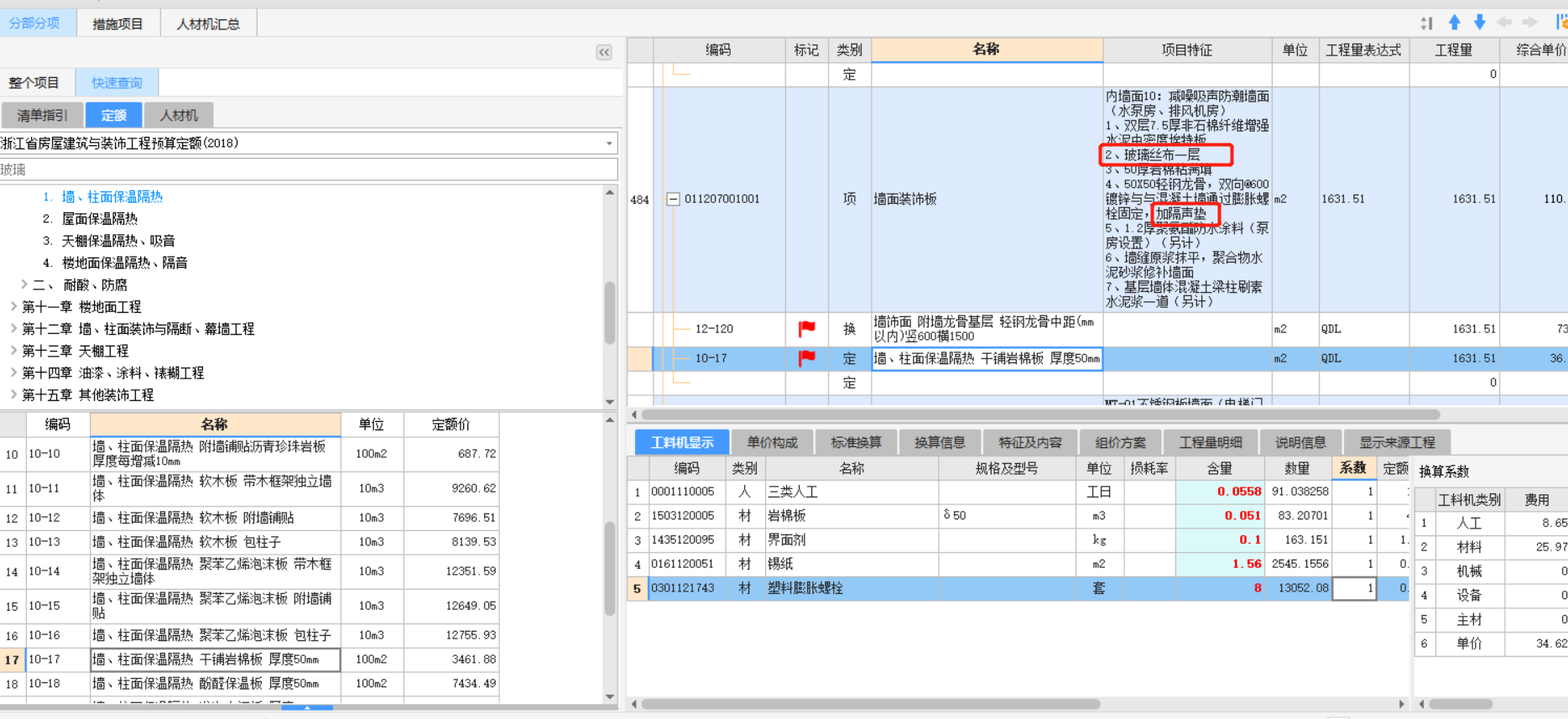Collapse item 011207001001 with minus box
1568x719 pixels.
[x=673, y=200]
